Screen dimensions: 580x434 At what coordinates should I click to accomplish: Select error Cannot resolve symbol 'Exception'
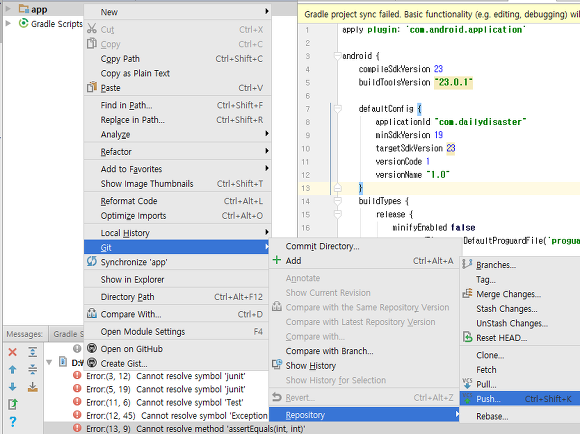pos(171,416)
